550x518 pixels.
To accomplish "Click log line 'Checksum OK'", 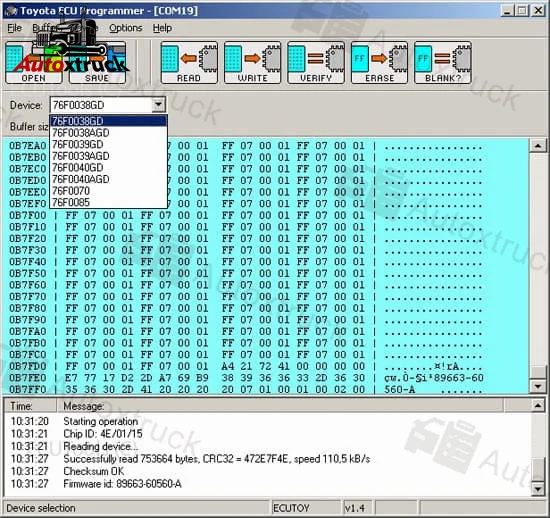I will (x=94, y=471).
